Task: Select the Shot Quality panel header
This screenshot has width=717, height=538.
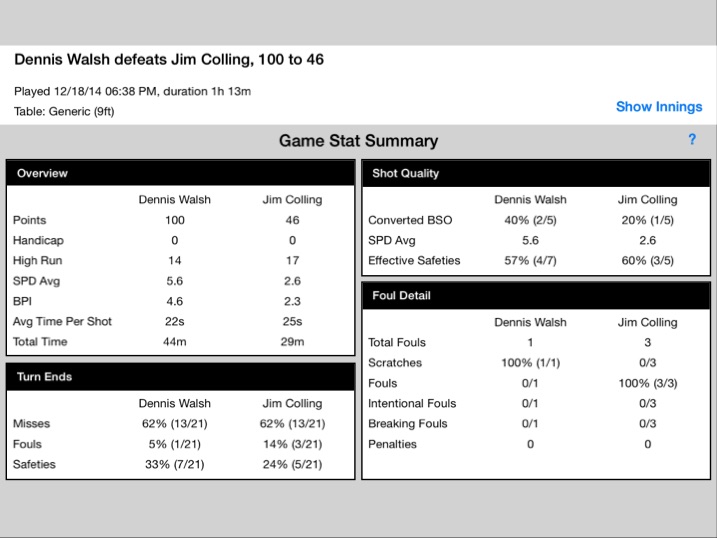Action: (536, 173)
